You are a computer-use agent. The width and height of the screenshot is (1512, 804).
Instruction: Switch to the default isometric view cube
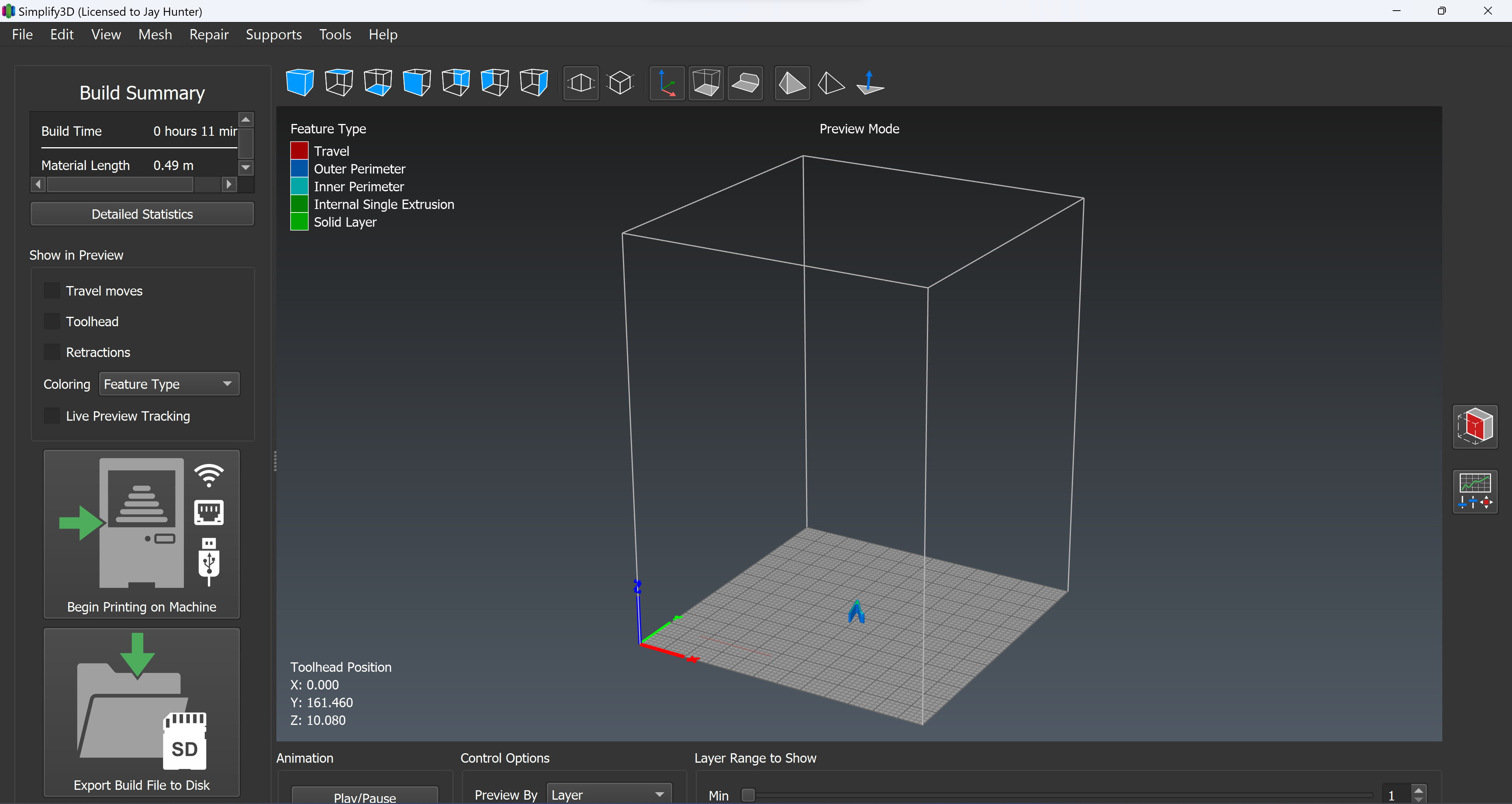coord(300,83)
